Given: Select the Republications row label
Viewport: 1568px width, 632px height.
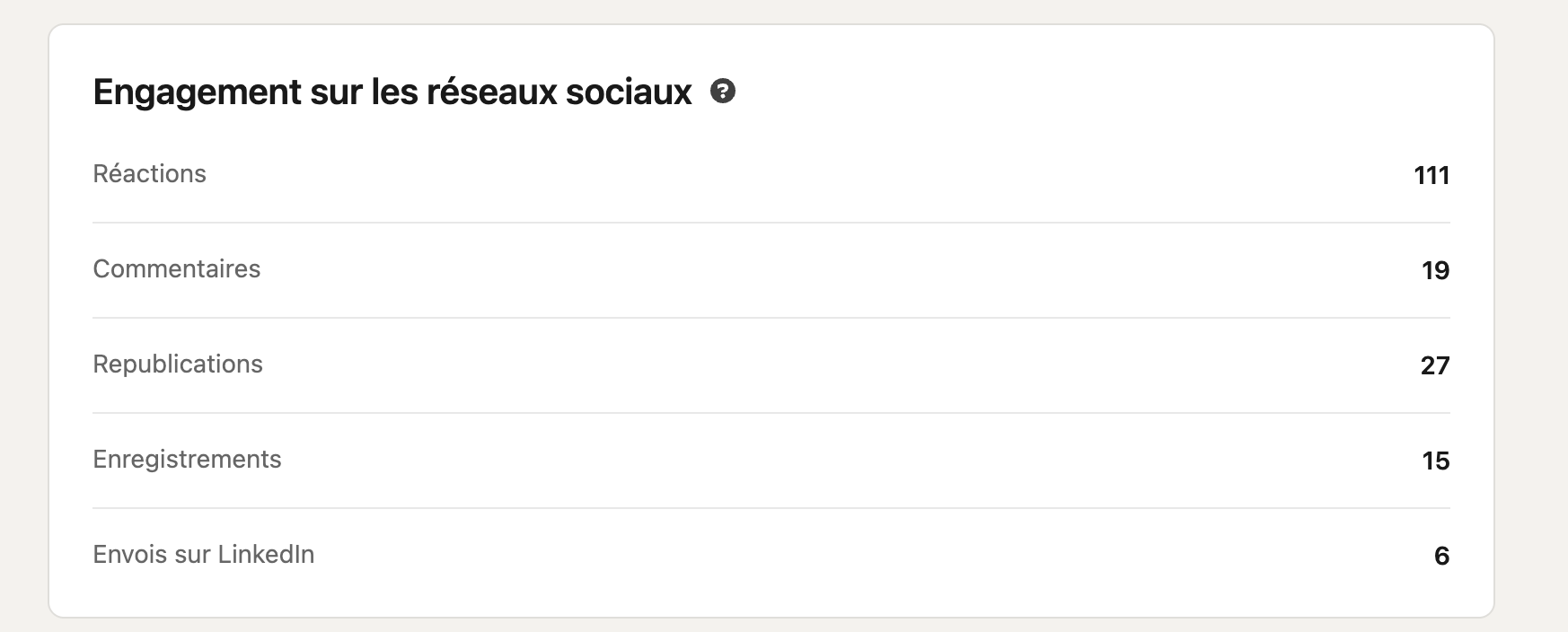Looking at the screenshot, I should [x=178, y=364].
